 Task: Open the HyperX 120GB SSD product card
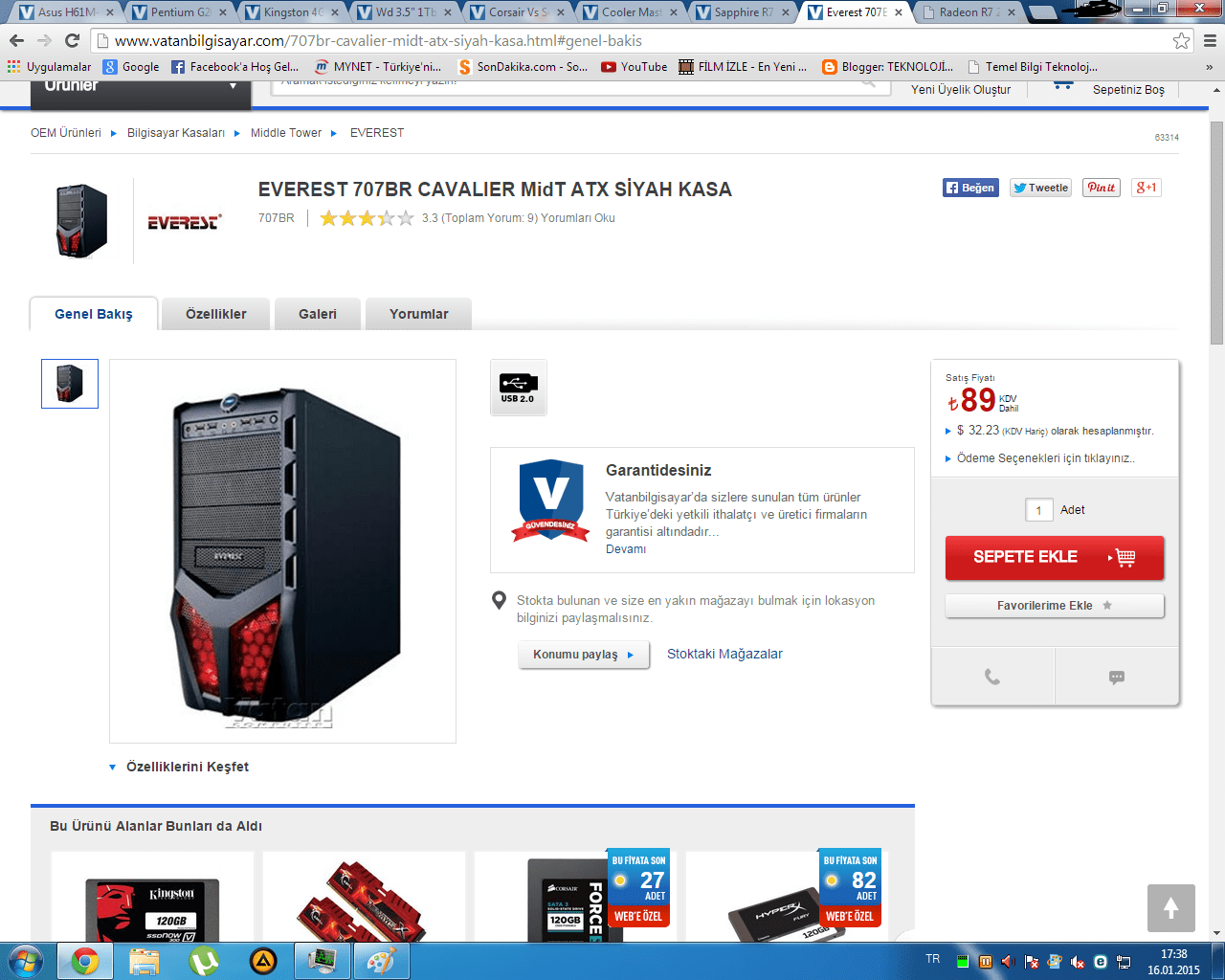[x=787, y=897]
